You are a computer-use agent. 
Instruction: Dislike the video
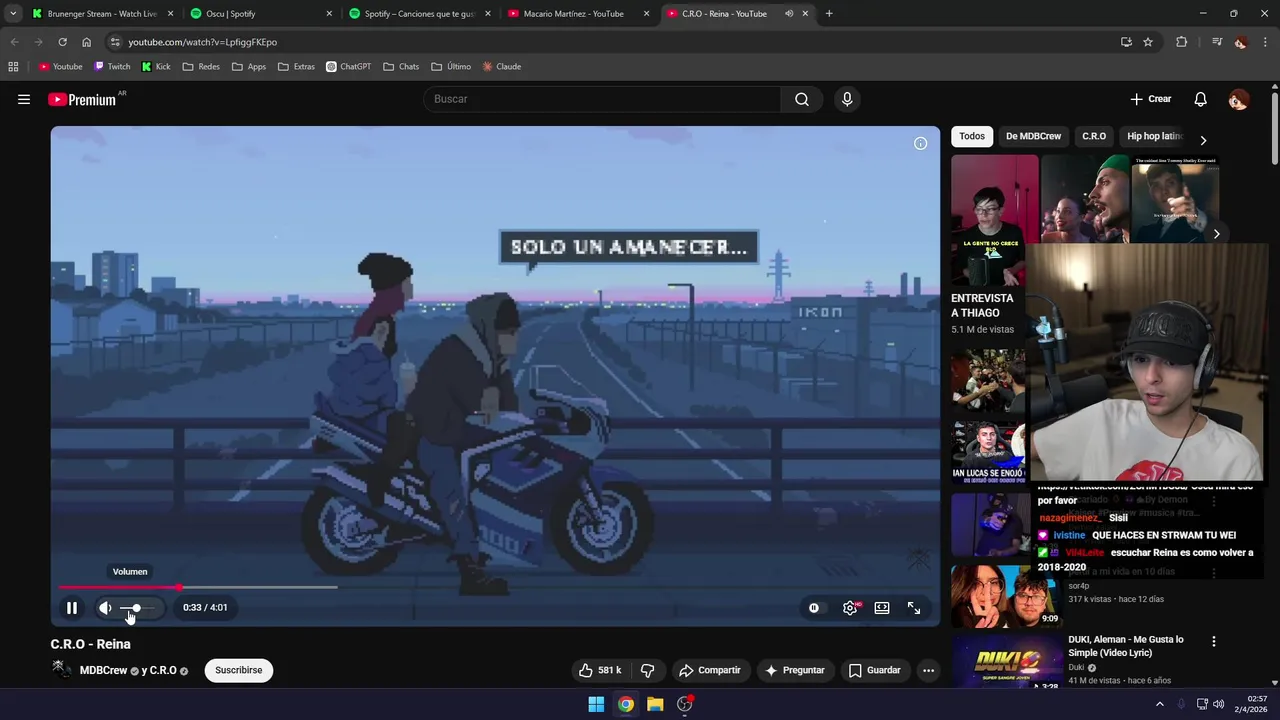click(647, 670)
